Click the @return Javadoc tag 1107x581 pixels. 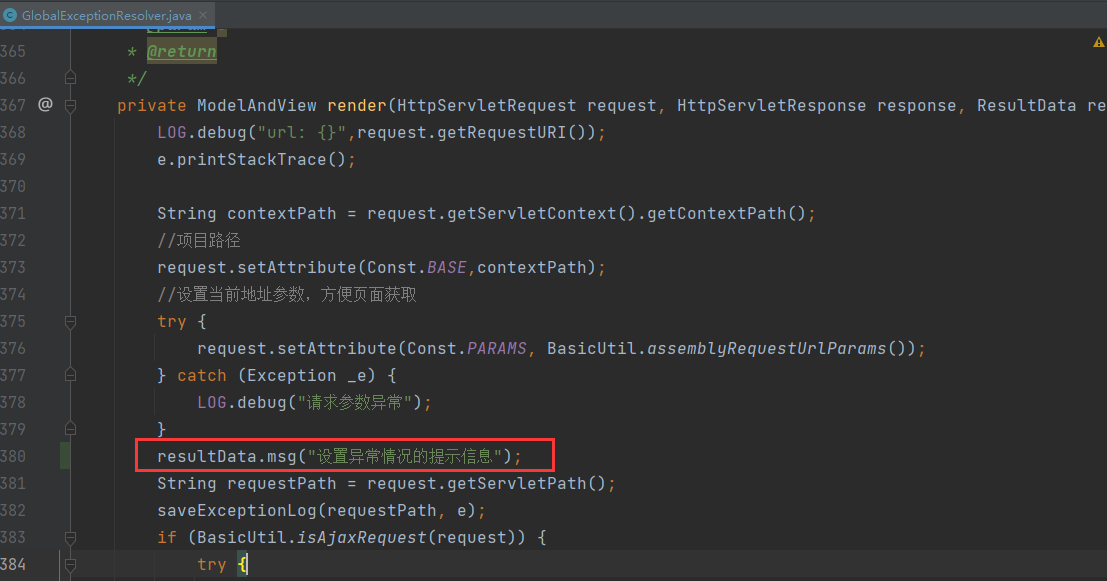(x=181, y=51)
